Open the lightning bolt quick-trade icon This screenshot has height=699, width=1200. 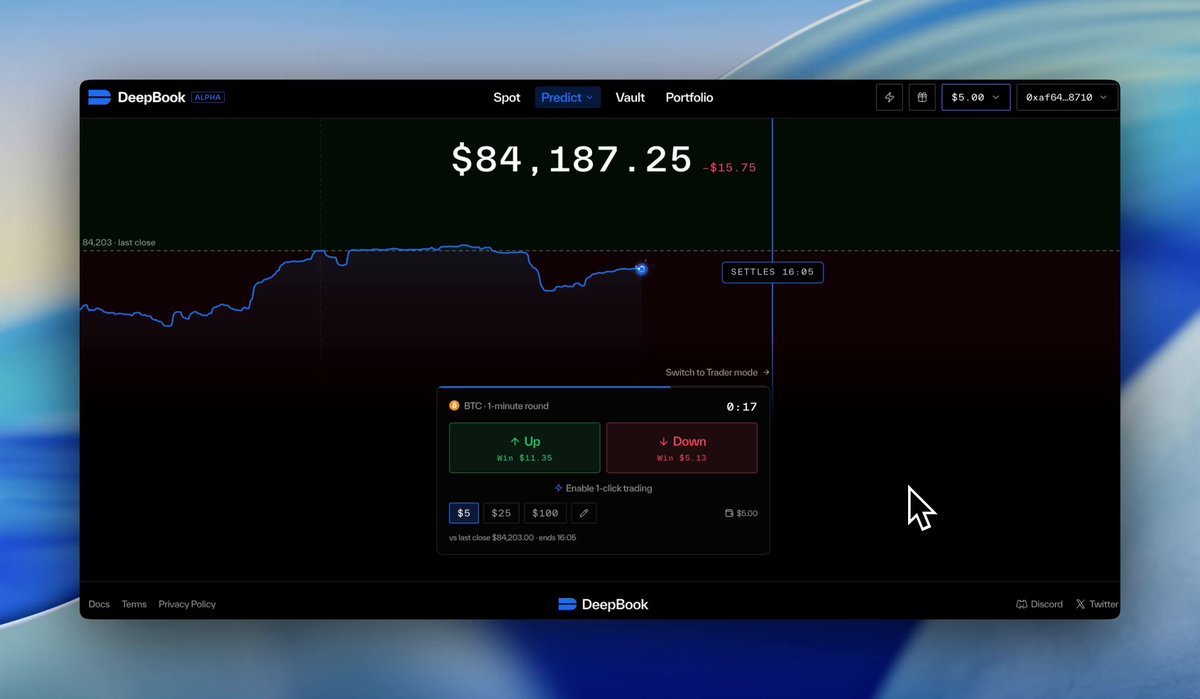coord(889,97)
